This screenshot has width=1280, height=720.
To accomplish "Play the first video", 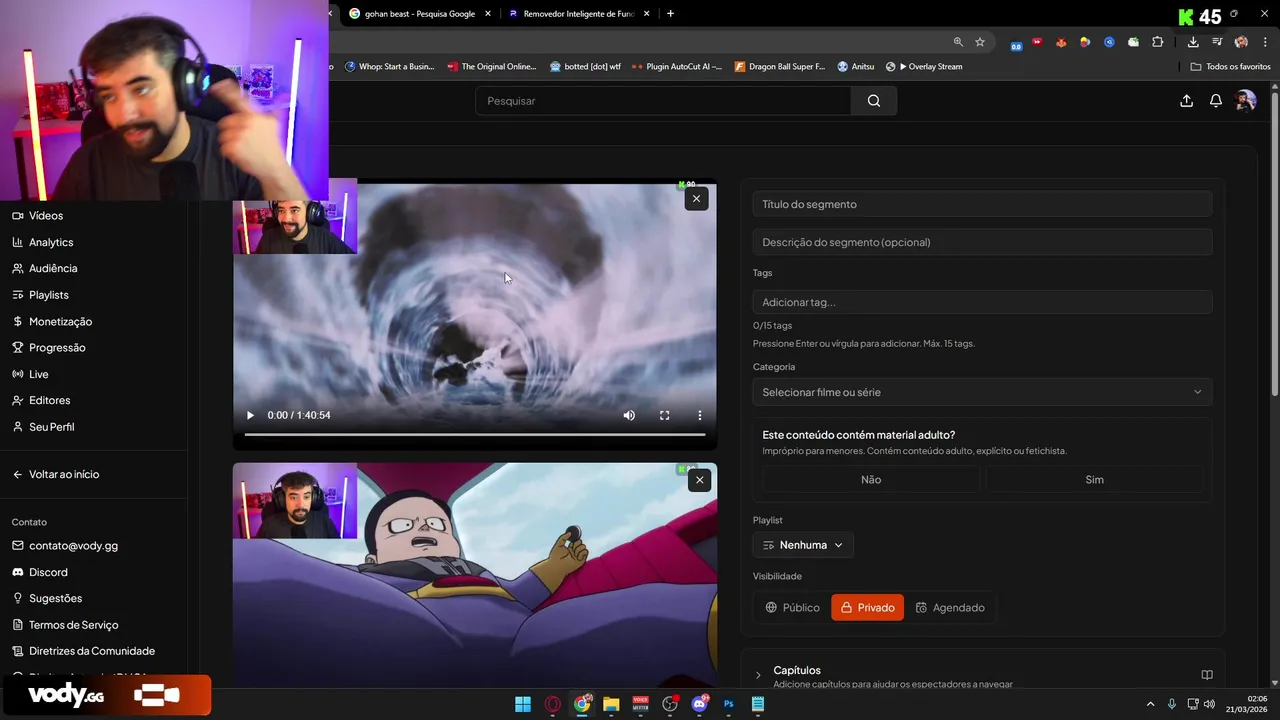I will coord(250,415).
